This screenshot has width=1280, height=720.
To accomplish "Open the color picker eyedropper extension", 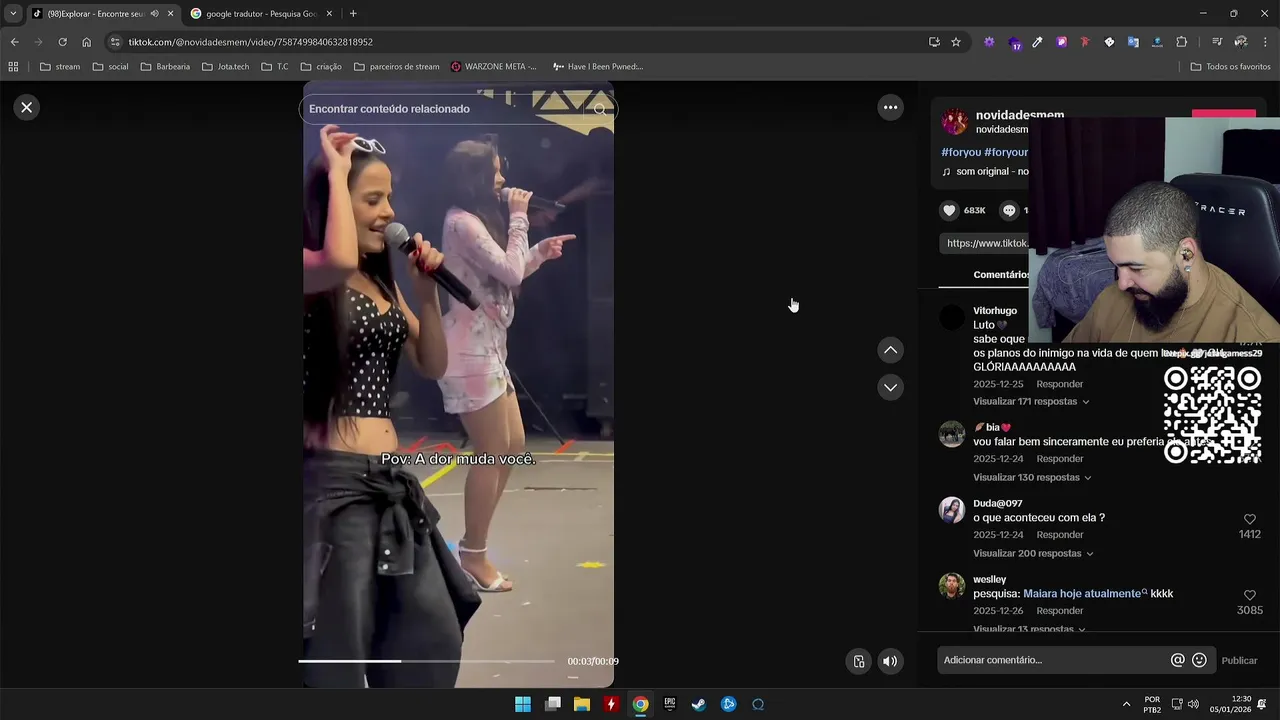I will pos(1037,42).
